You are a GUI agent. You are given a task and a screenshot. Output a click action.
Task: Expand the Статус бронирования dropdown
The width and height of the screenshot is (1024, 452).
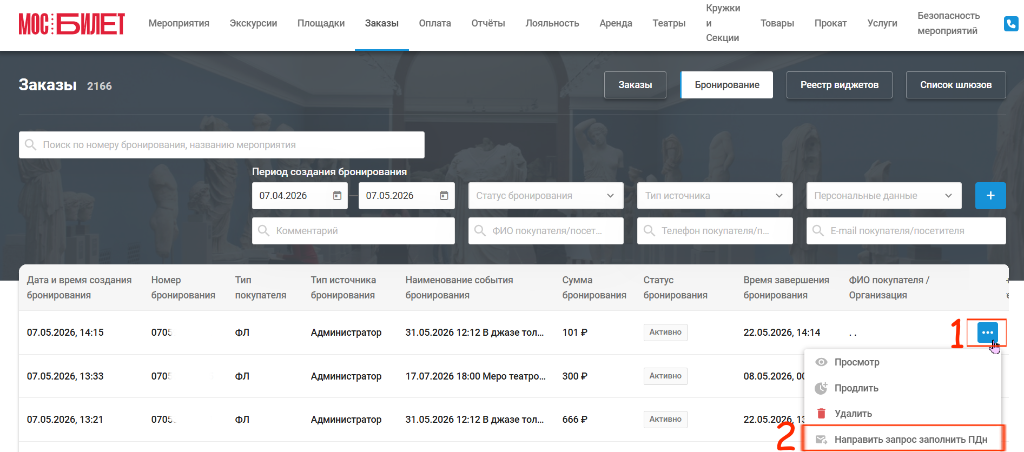pos(546,195)
